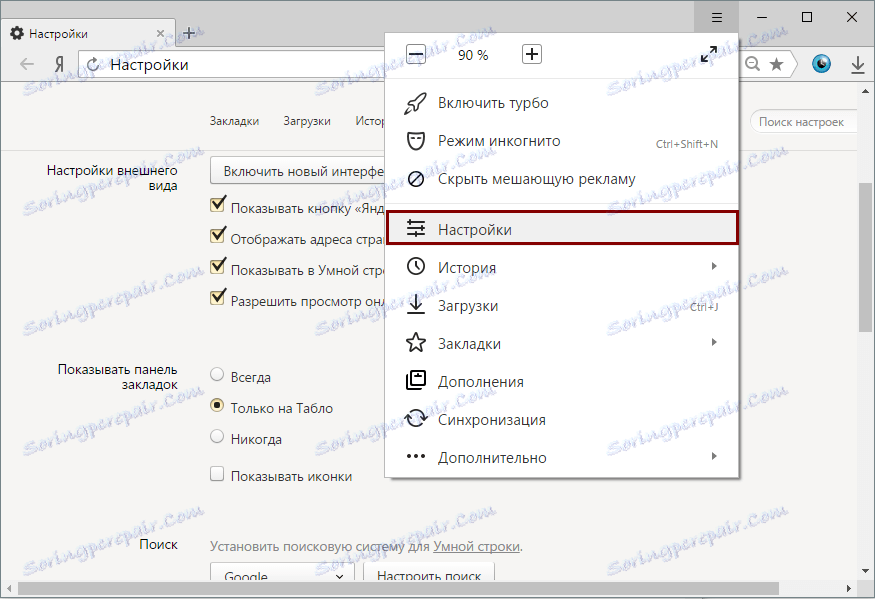Click the bookmark star in the address bar
875x599 pixels.
coord(775,63)
